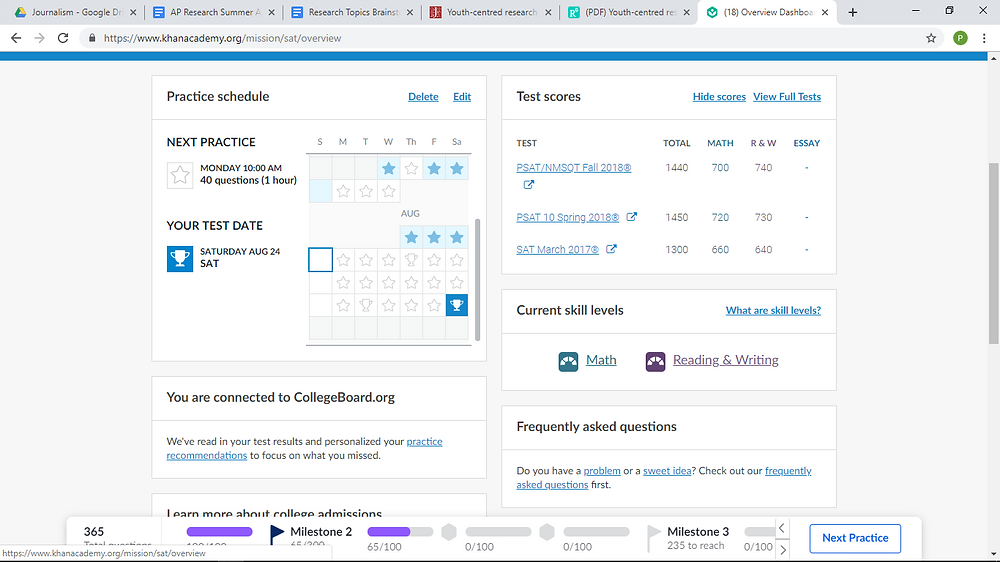Select the highlighted empty calendar day box

click(320, 260)
